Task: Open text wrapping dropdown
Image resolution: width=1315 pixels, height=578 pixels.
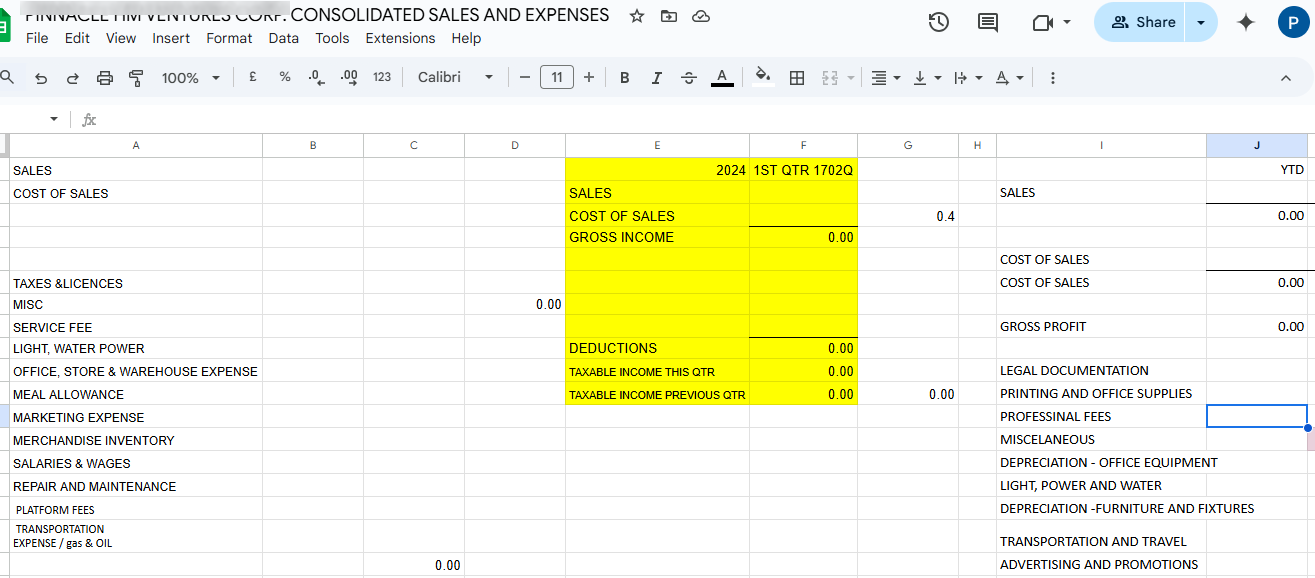Action: 967,78
